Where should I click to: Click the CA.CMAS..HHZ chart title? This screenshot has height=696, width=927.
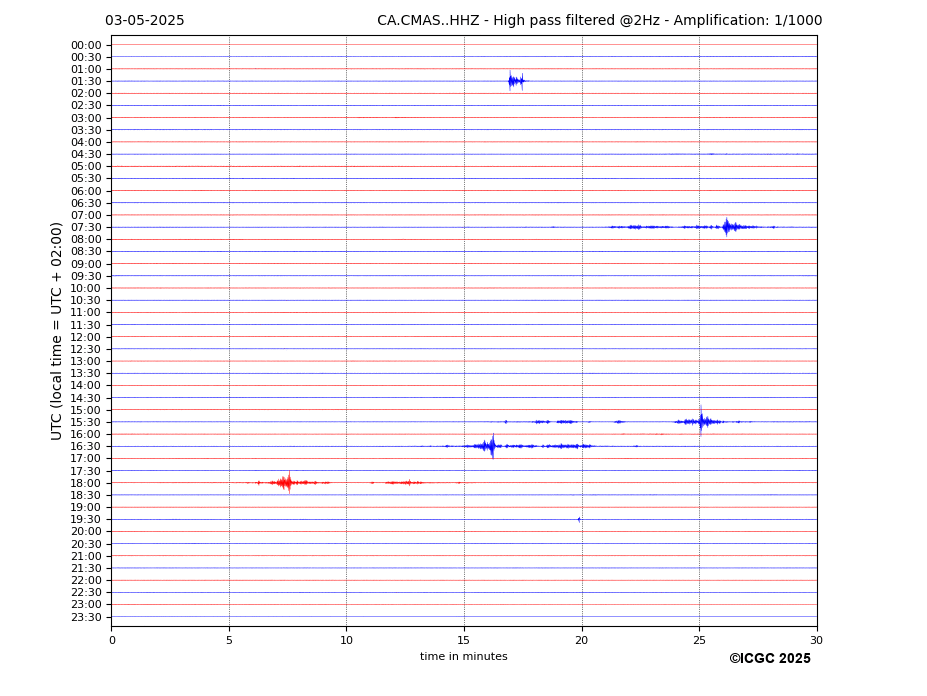pyautogui.click(x=599, y=21)
